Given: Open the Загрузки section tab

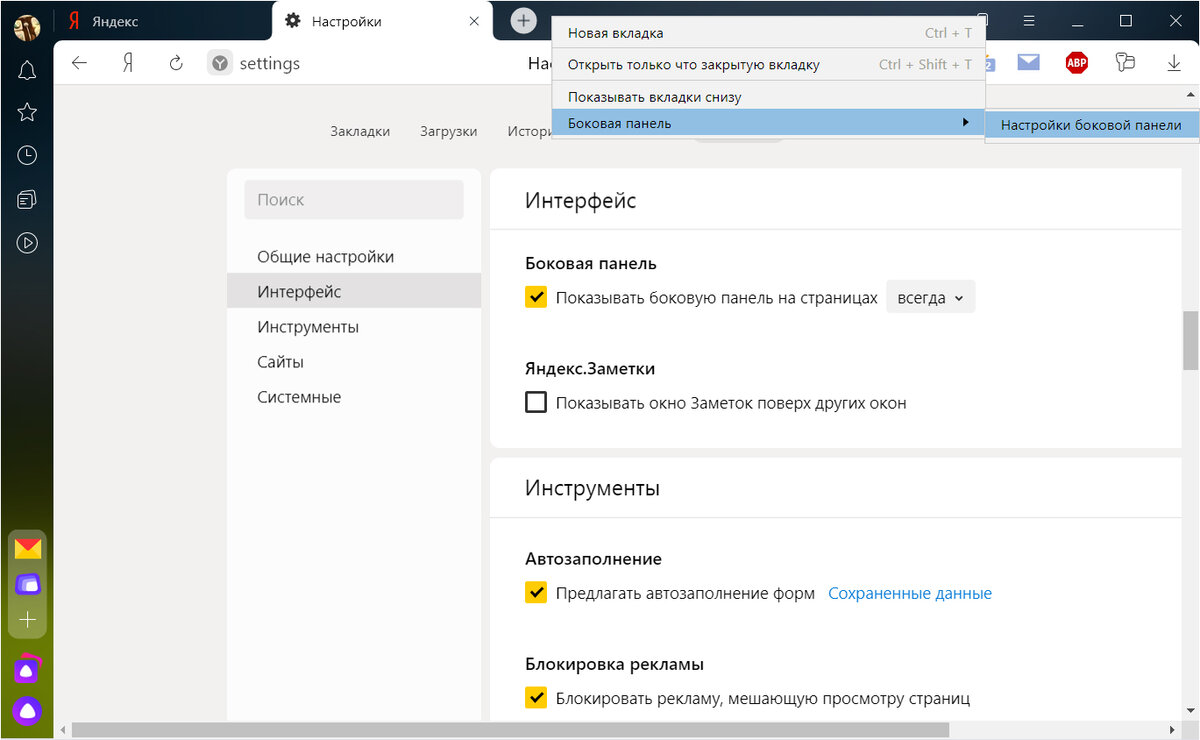Looking at the screenshot, I should pyautogui.click(x=449, y=131).
